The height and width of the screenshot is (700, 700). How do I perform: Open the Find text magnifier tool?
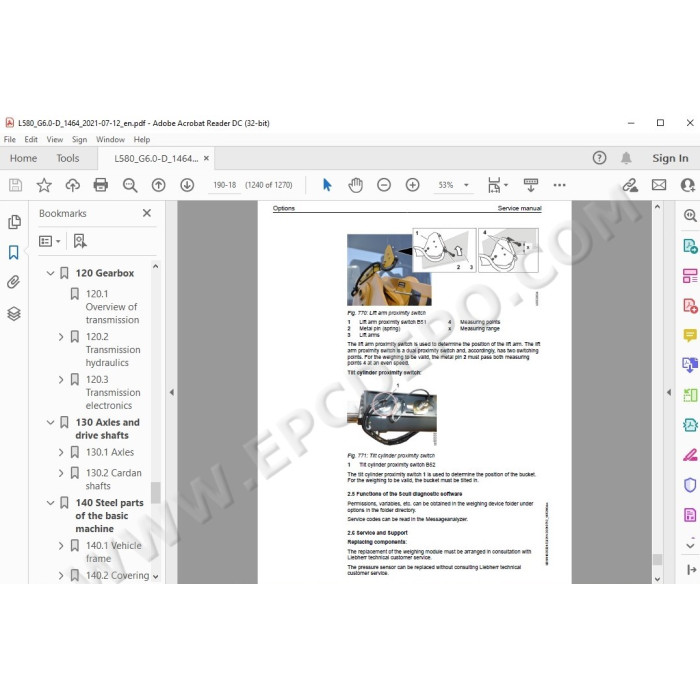[x=130, y=185]
